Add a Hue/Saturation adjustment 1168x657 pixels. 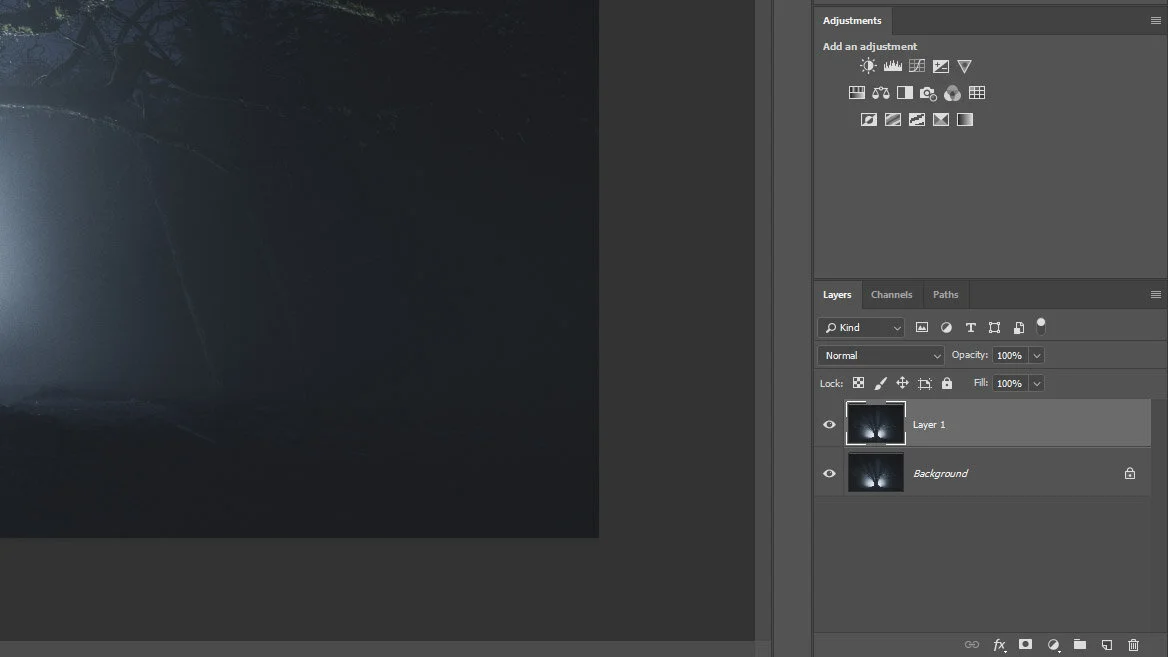(x=856, y=92)
